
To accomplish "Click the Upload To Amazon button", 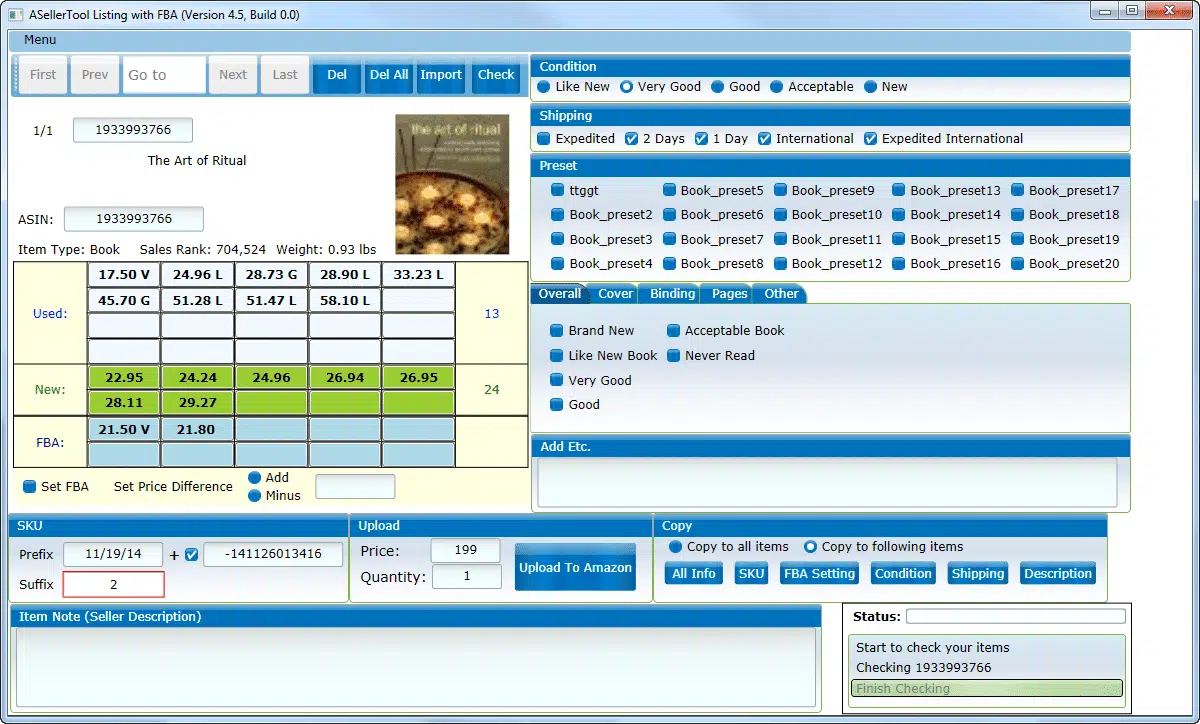I will click(x=575, y=567).
